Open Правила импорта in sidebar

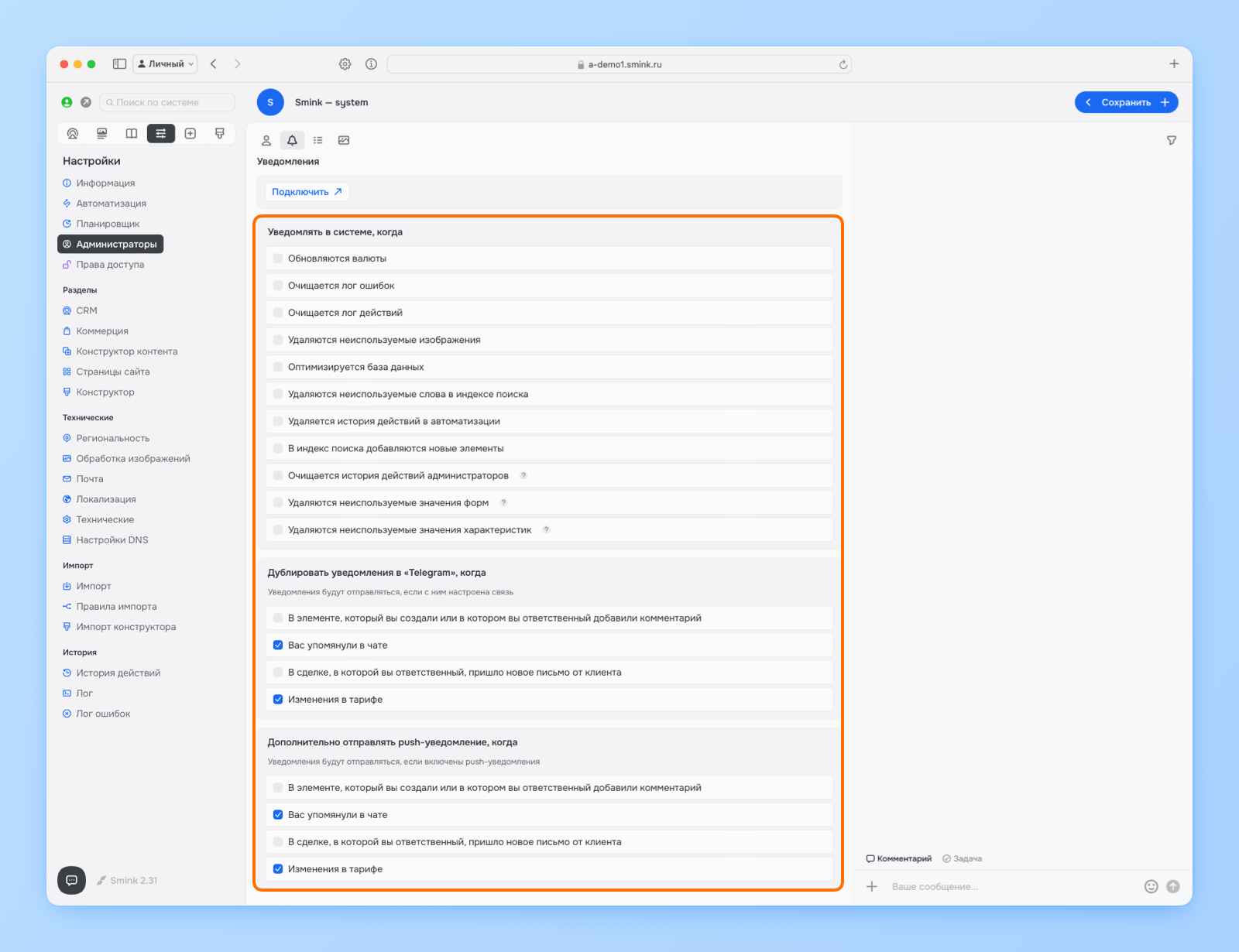[116, 607]
